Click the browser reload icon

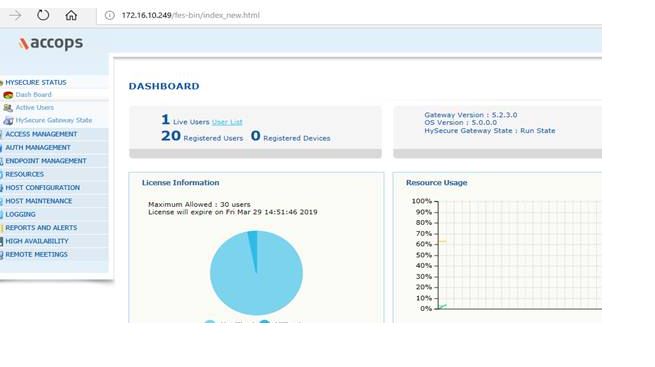pyautogui.click(x=43, y=15)
